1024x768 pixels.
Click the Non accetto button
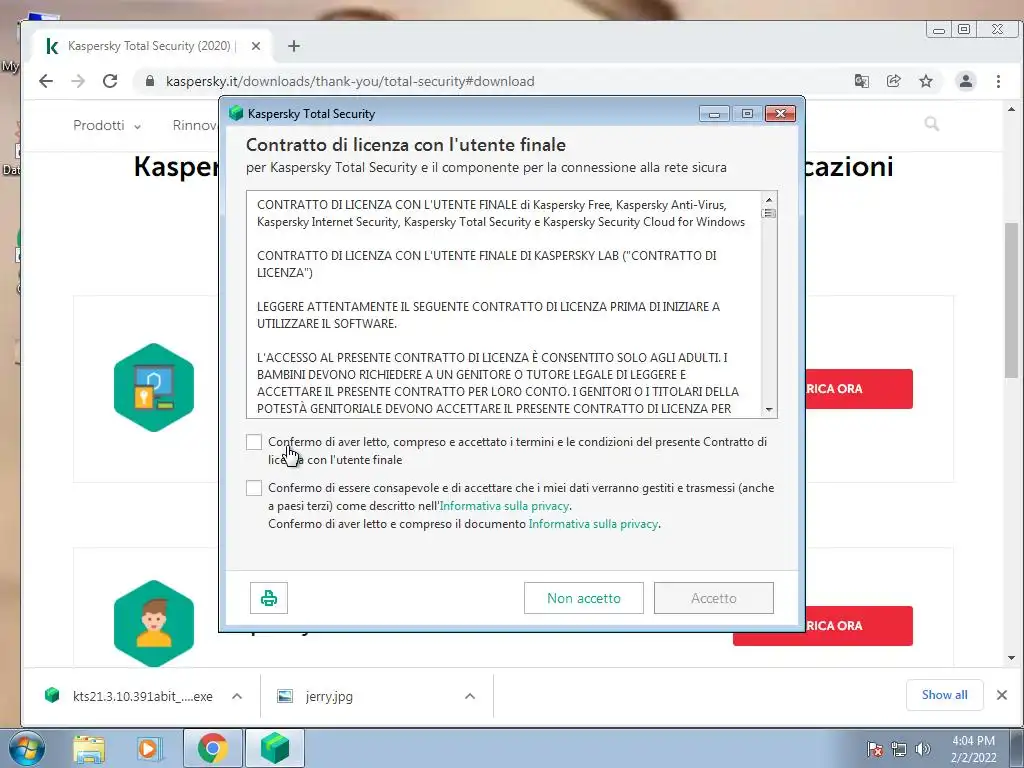(x=584, y=598)
